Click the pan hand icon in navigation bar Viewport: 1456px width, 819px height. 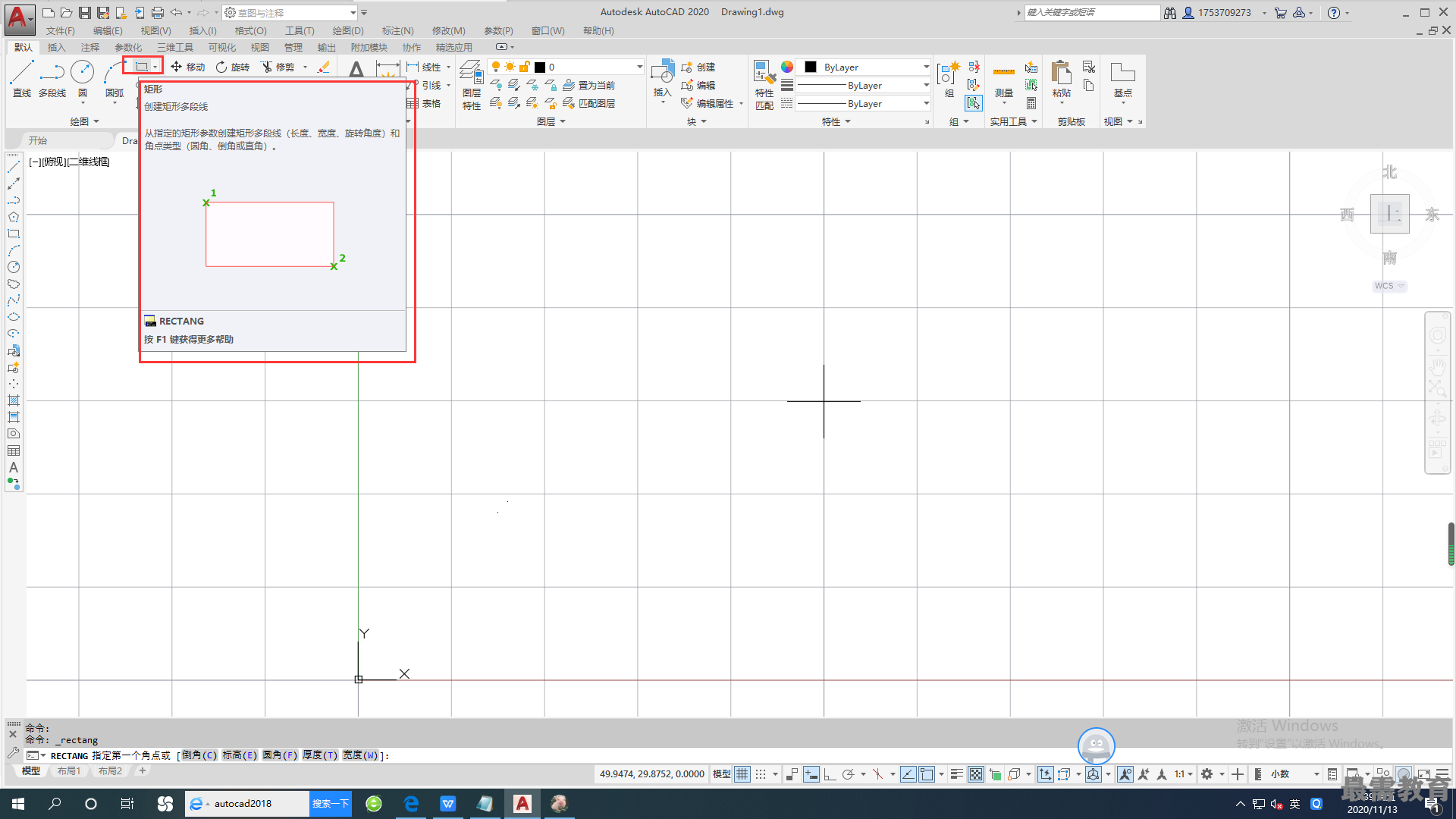(1437, 367)
